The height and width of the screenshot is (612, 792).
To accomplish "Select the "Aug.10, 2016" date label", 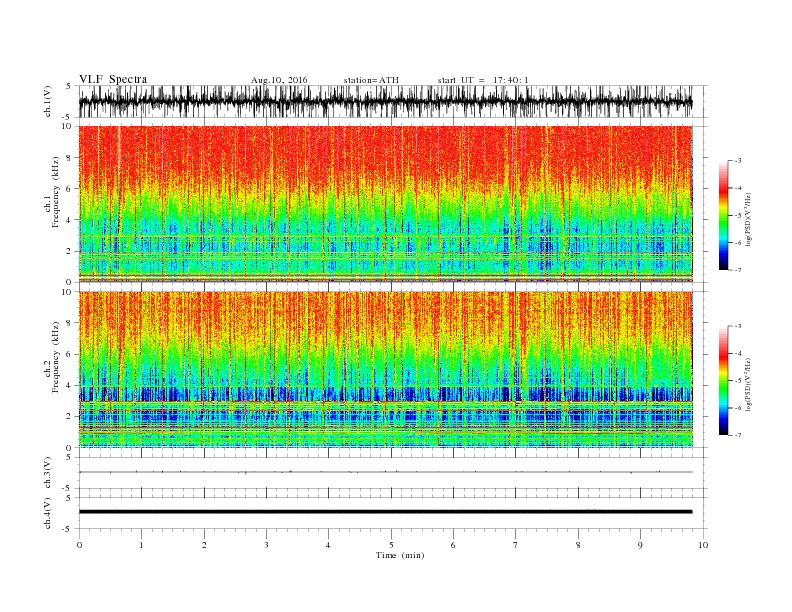I will (x=279, y=80).
